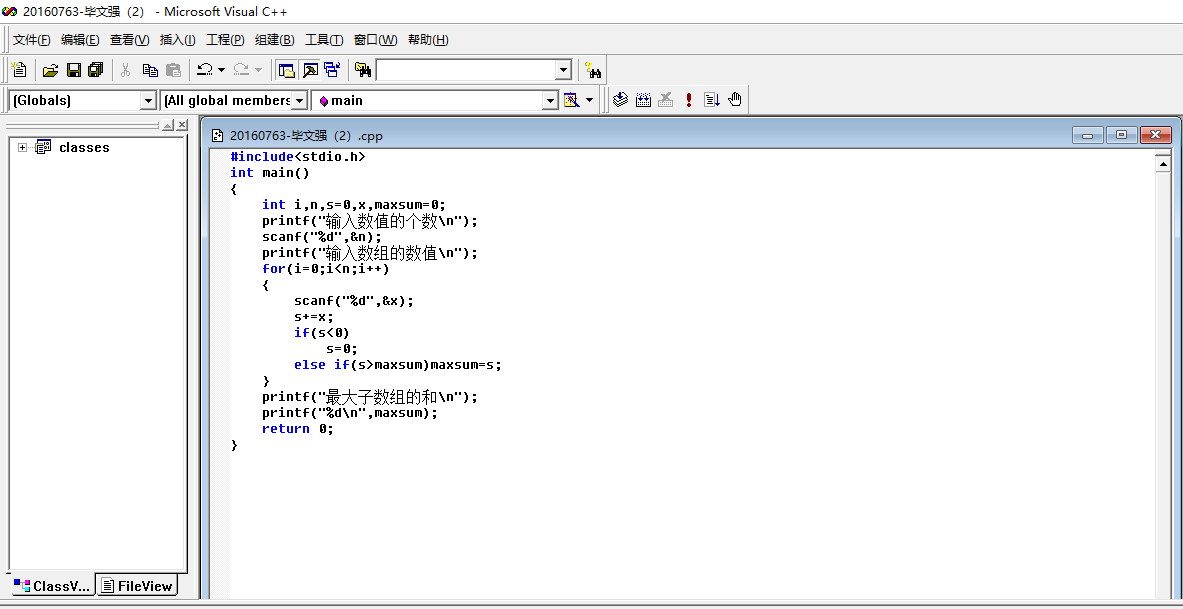Viewport: 1183px width, 609px height.
Task: Click the Copy icon in the toolbar
Action: pos(150,70)
